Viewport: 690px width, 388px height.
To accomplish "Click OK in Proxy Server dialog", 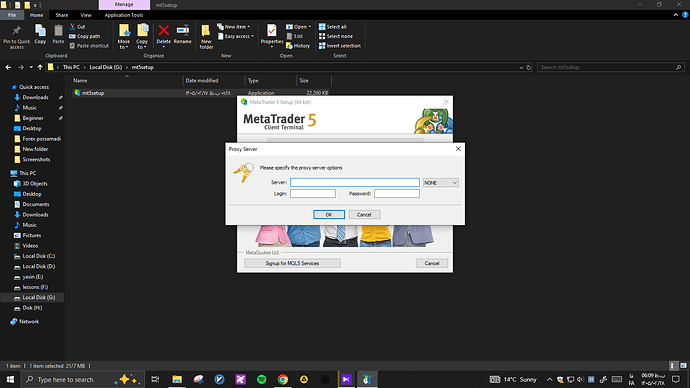I will tap(329, 214).
